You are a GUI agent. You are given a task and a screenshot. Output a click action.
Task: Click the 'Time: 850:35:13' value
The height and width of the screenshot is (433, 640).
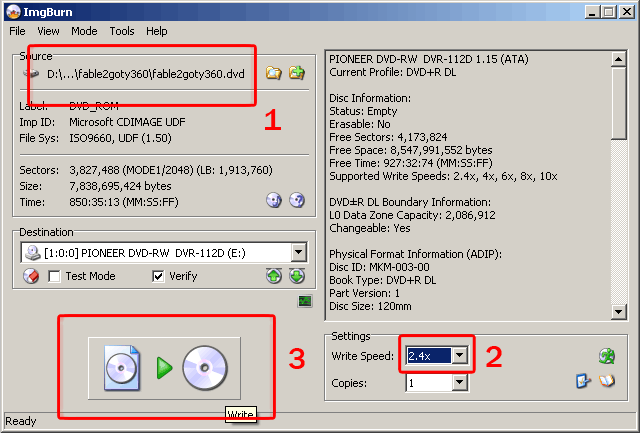tap(124, 202)
